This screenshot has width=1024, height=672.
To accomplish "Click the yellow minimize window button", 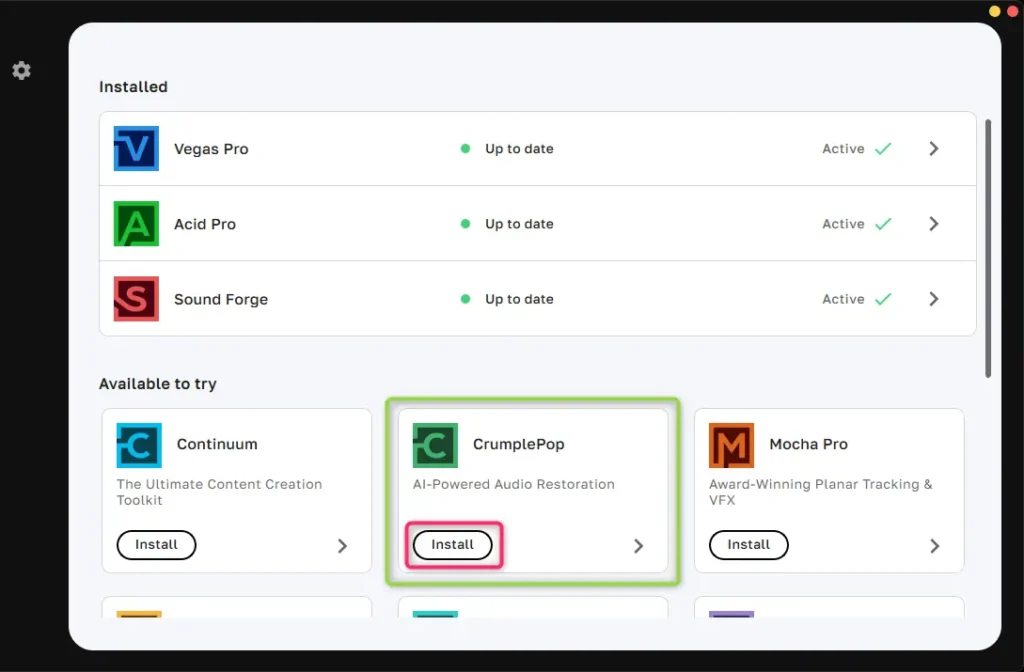I will pyautogui.click(x=994, y=11).
